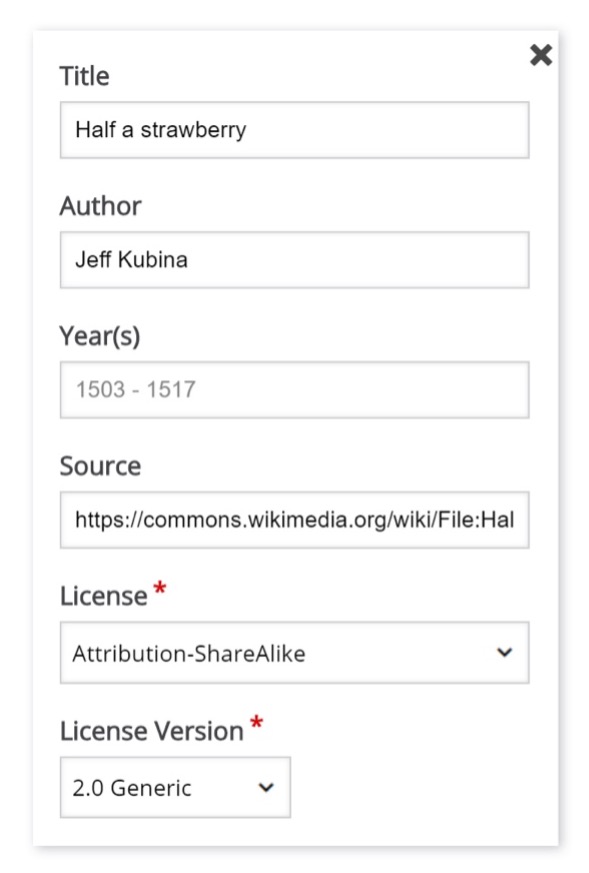Screen dimensions: 589x873
Task: Open the License Version dropdown
Action: [x=175, y=787]
